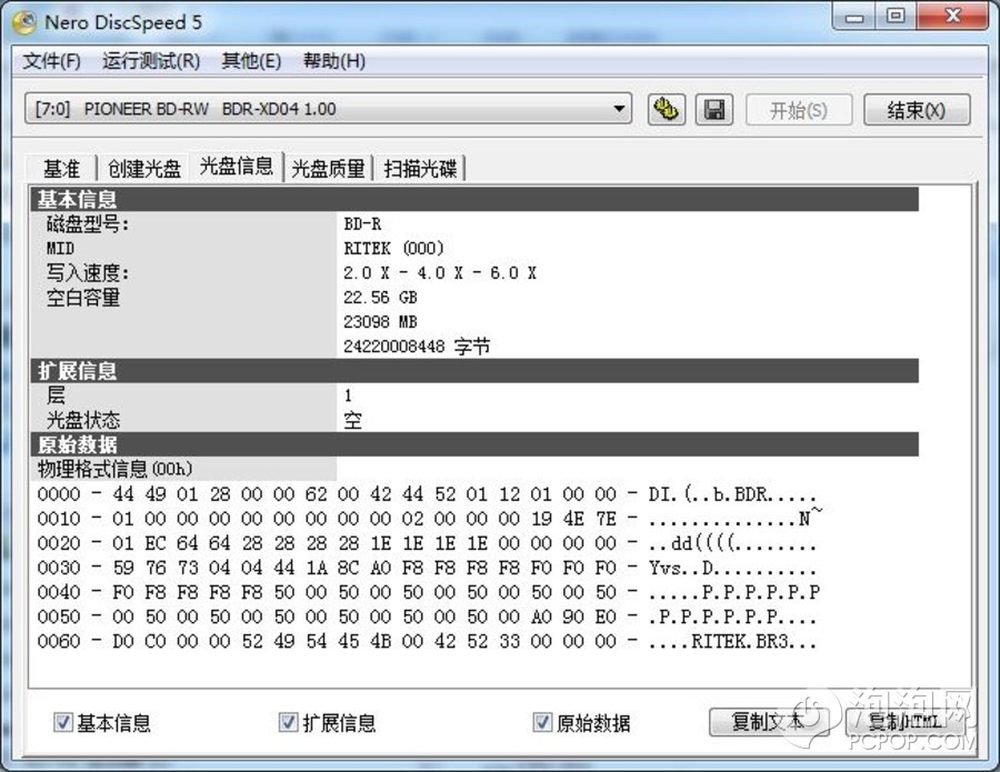Open the 其他(E) menu
The width and height of the screenshot is (1000, 772).
pyautogui.click(x=251, y=61)
